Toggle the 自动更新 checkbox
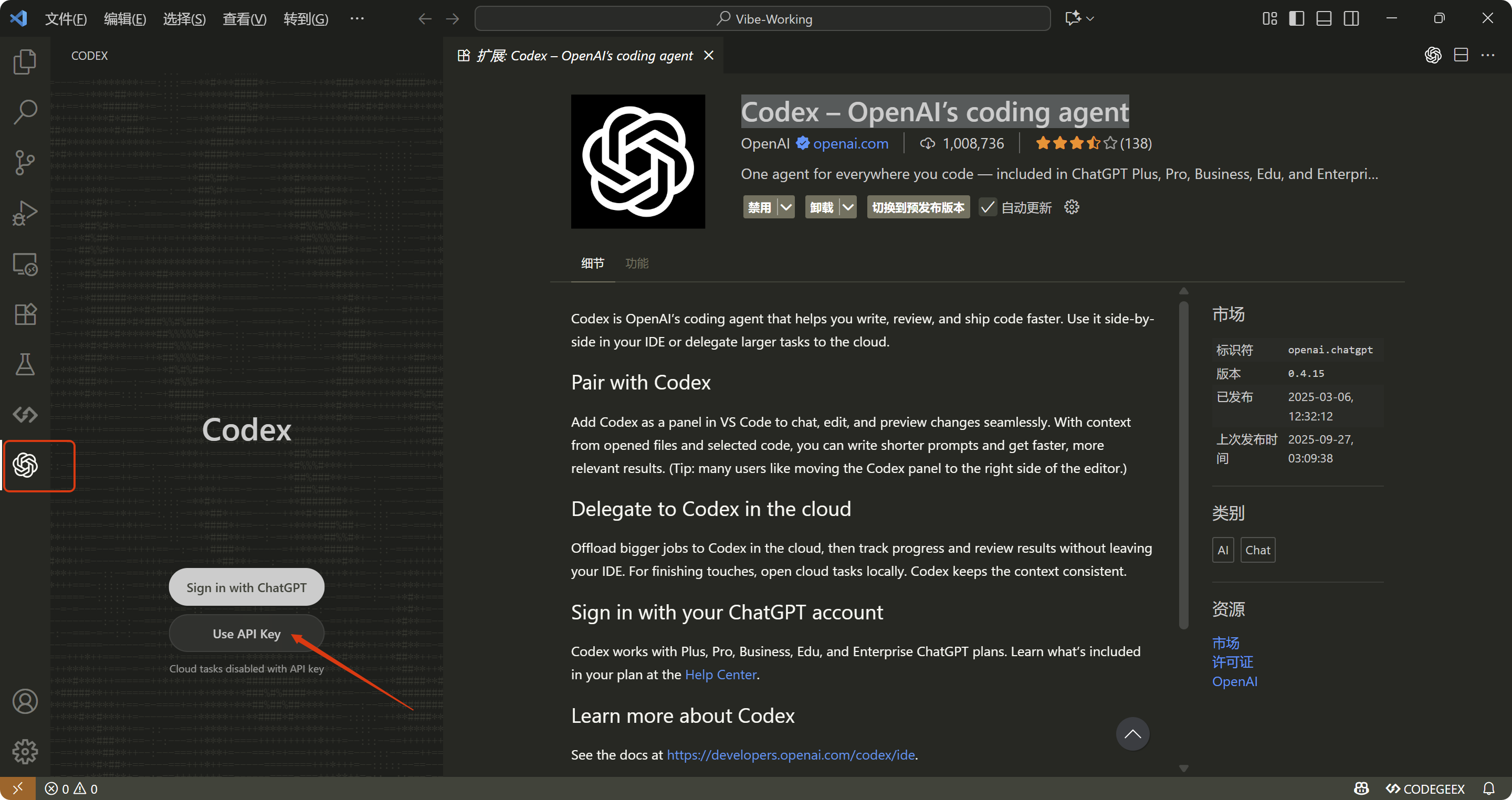This screenshot has width=1512, height=800. point(988,207)
